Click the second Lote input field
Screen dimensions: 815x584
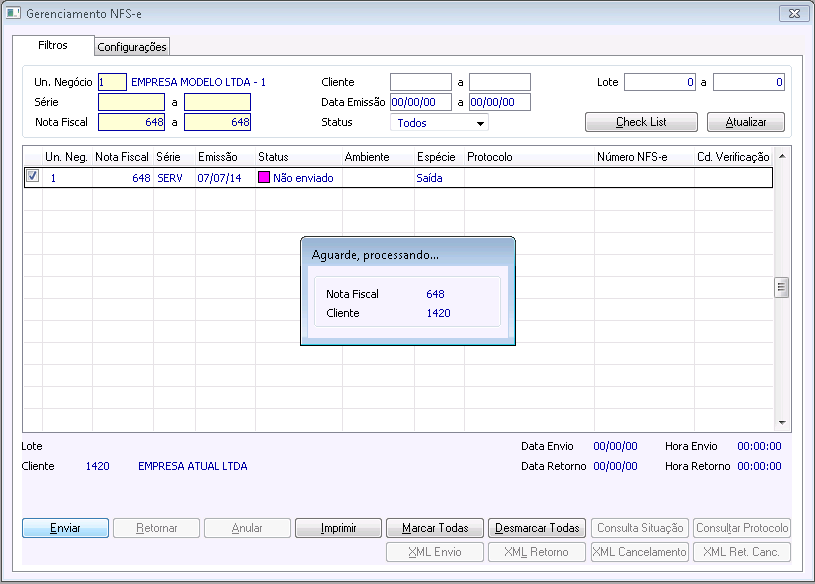point(748,82)
